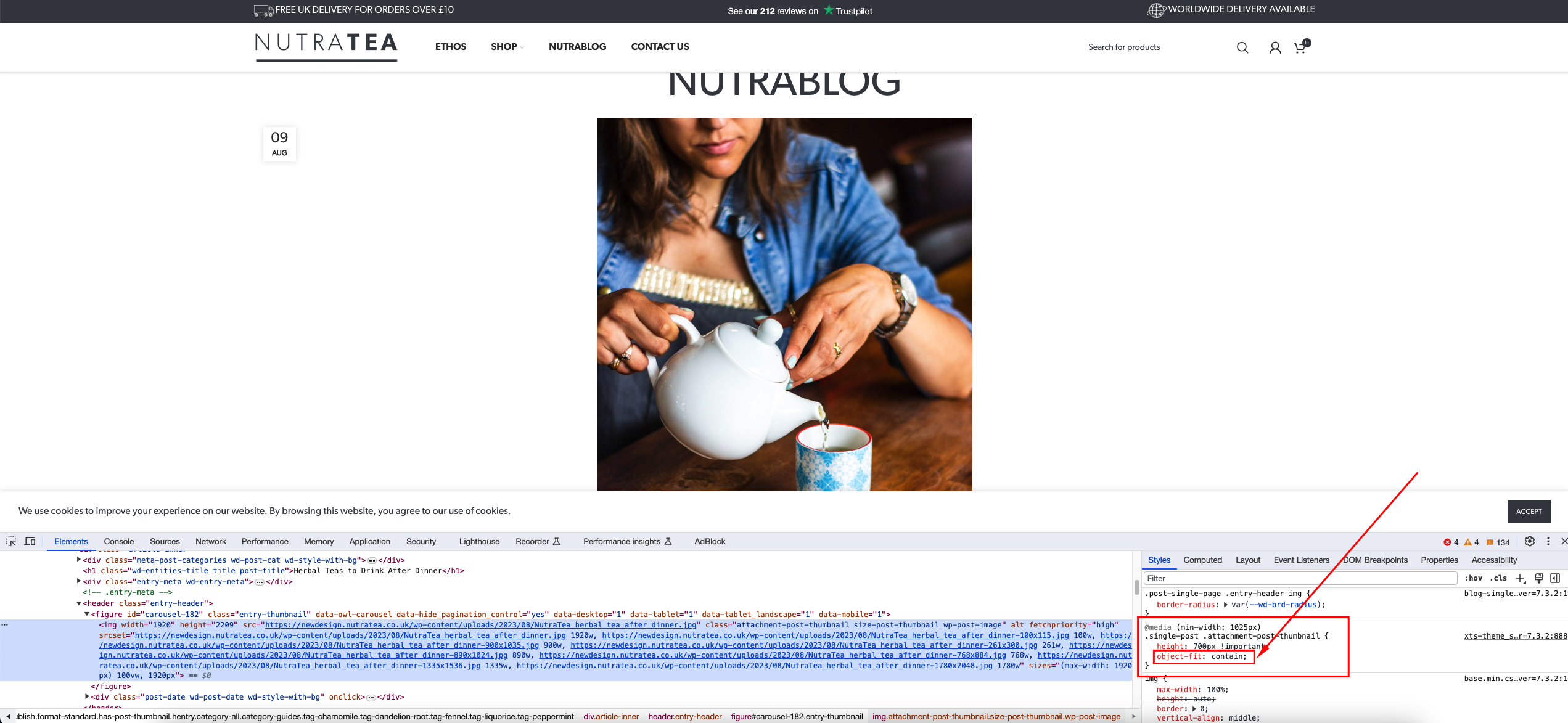Open the AdBlock tab
This screenshot has width=1568, height=723.
[x=710, y=542]
